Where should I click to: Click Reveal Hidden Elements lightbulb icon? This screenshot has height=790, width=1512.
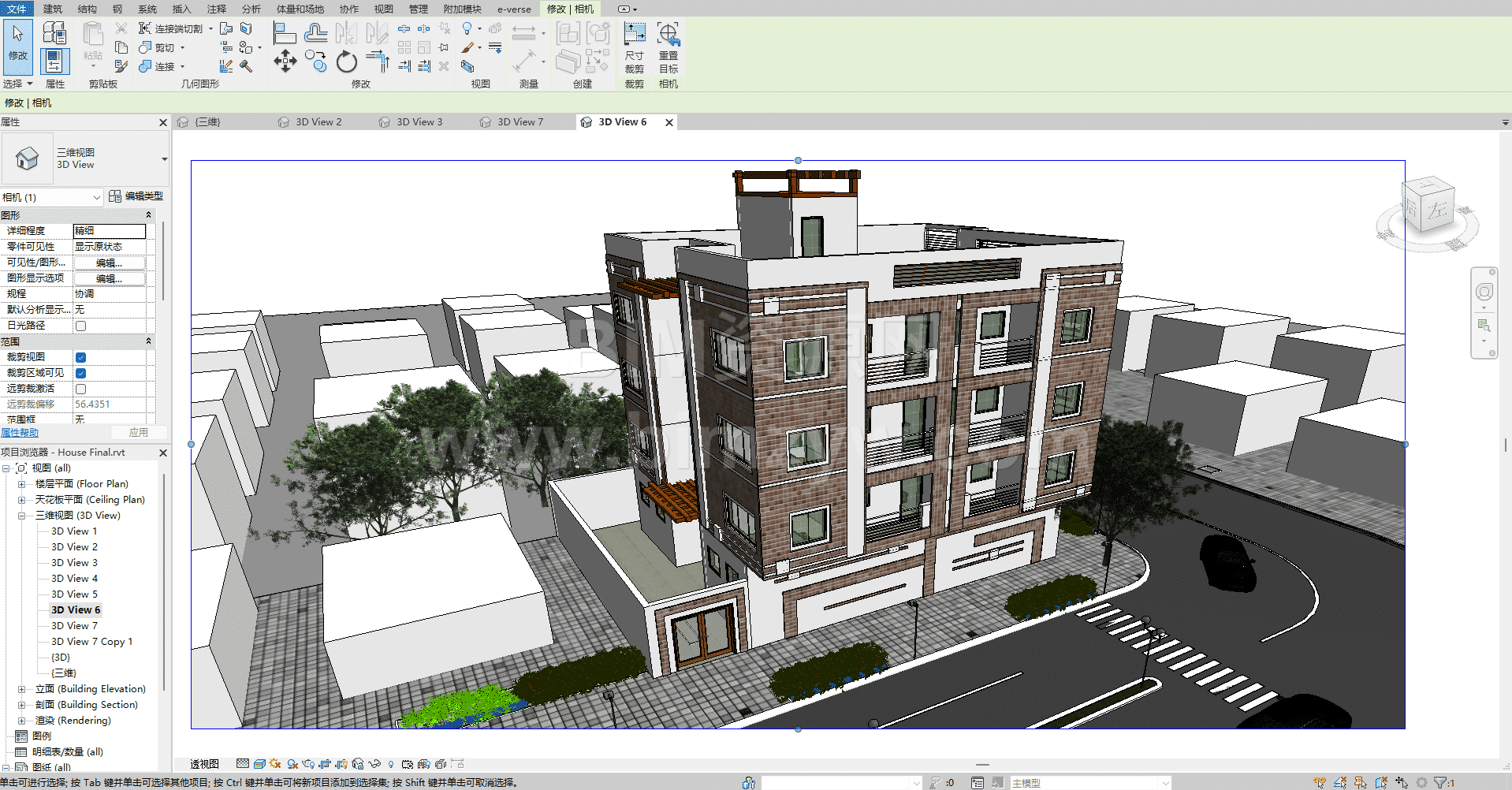(x=391, y=764)
